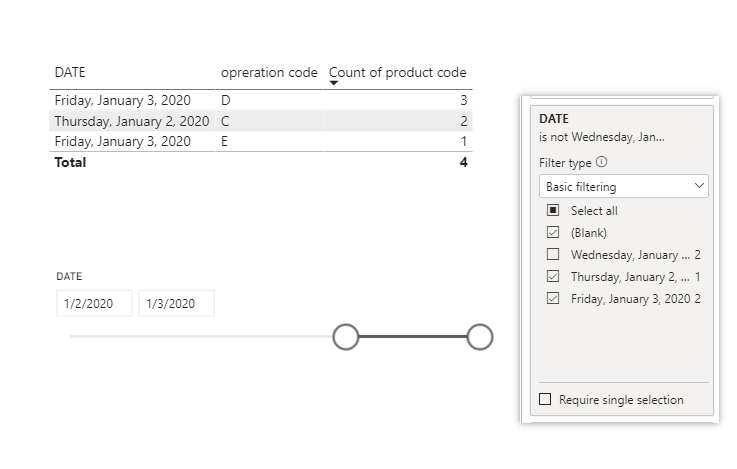This screenshot has height=469, width=737.
Task: Click sort arrow under Count of product code
Action: click(334, 83)
